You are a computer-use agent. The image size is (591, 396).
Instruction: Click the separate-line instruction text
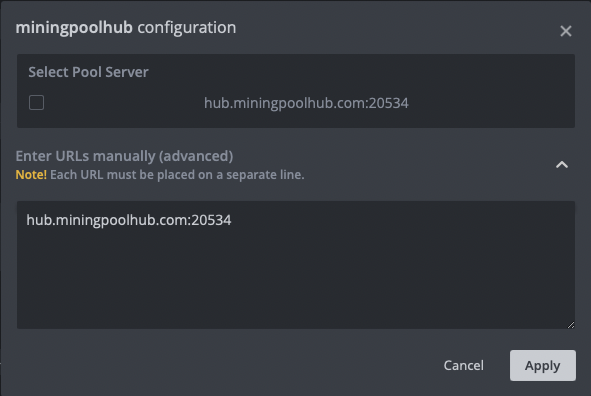click(177, 175)
